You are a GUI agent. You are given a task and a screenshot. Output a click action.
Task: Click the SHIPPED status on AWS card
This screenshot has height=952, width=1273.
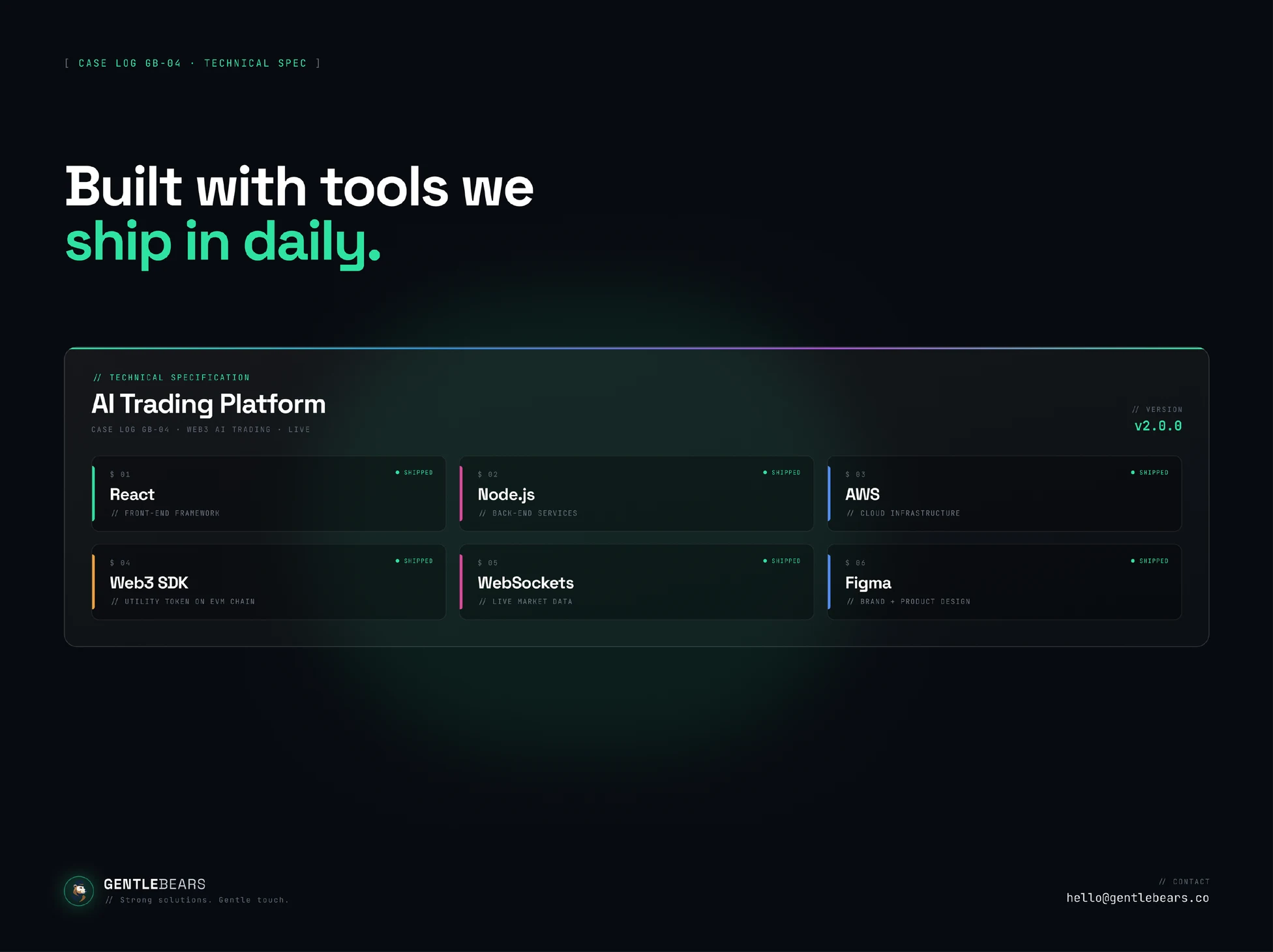coord(1150,473)
